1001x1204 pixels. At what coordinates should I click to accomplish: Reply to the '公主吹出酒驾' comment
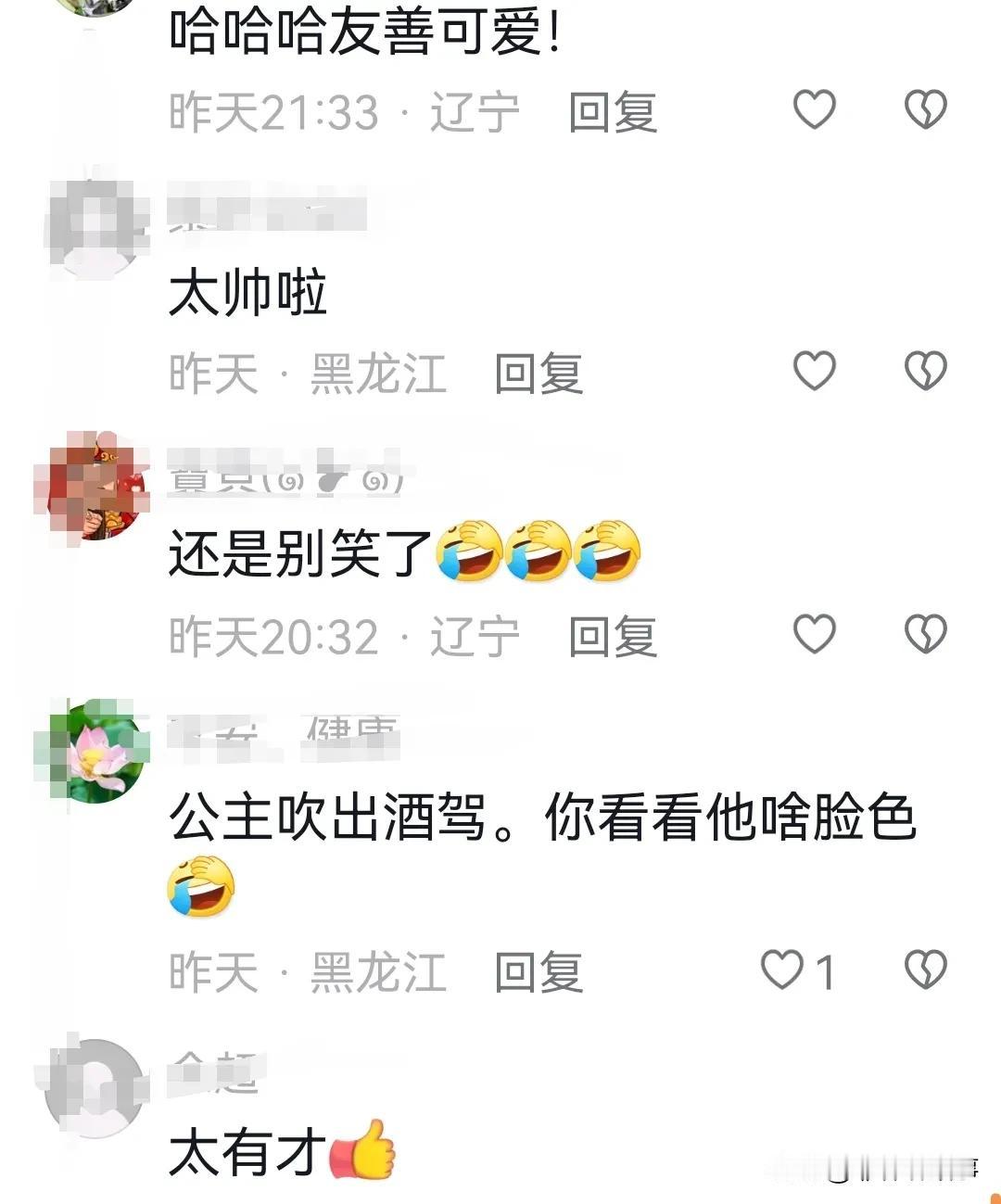[539, 972]
